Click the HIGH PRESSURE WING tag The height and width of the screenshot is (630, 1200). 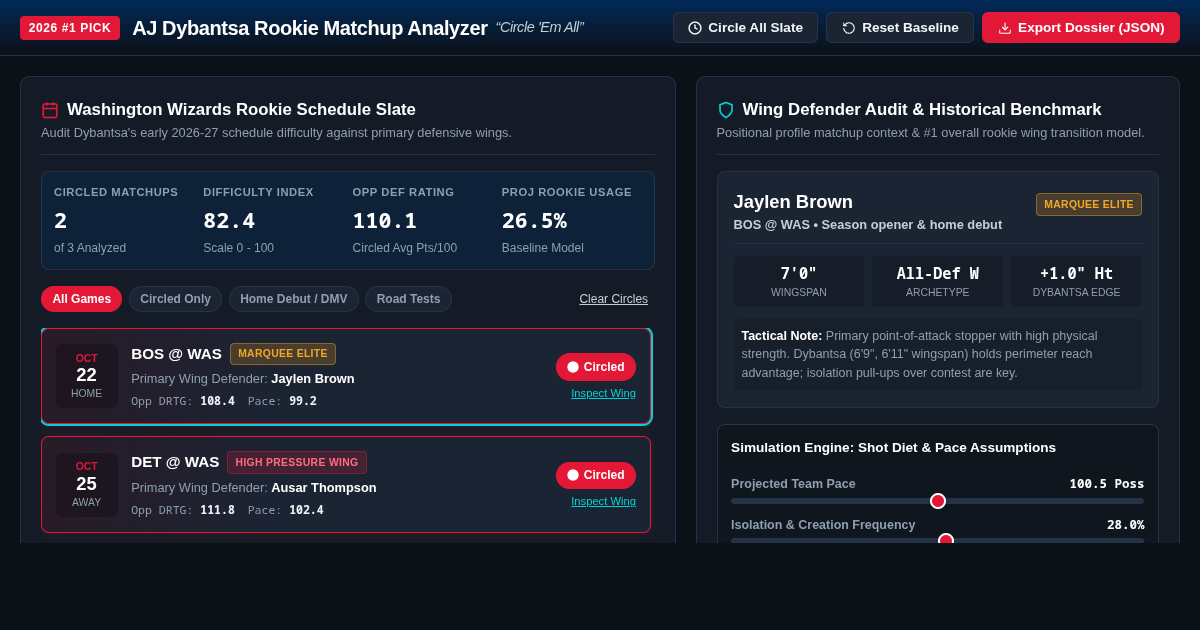[x=297, y=462]
